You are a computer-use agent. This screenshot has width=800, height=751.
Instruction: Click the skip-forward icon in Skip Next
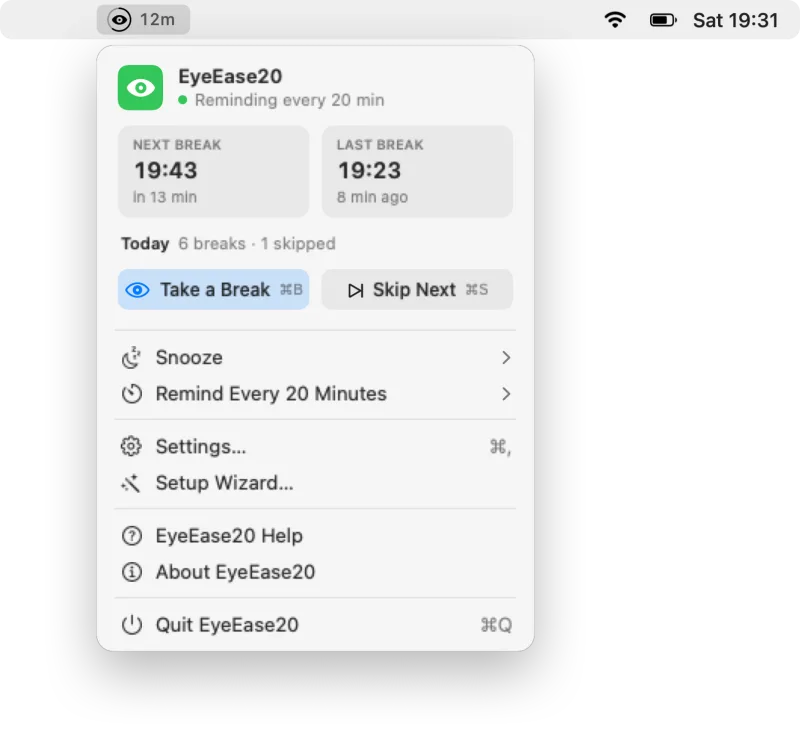coord(356,290)
